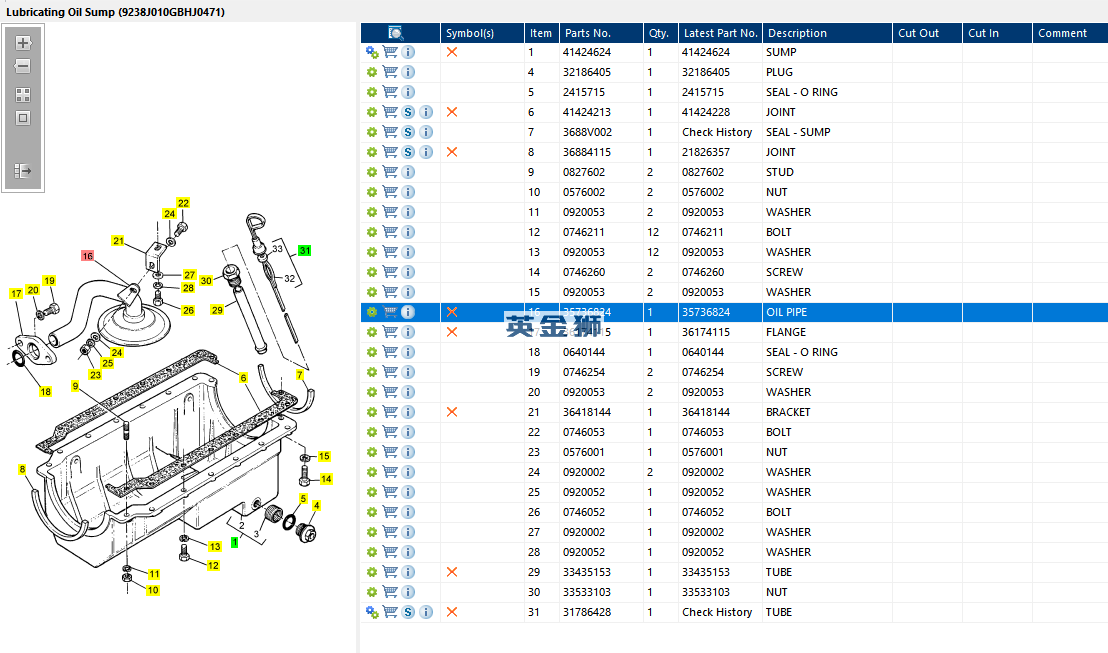Screen dimensions: 1108x653
Task: Select part number 33533103 cell
Action: 587,592
